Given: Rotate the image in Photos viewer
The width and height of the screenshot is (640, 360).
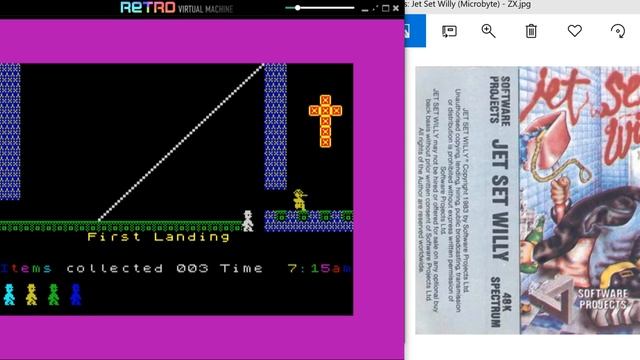Looking at the screenshot, I should [x=618, y=31].
